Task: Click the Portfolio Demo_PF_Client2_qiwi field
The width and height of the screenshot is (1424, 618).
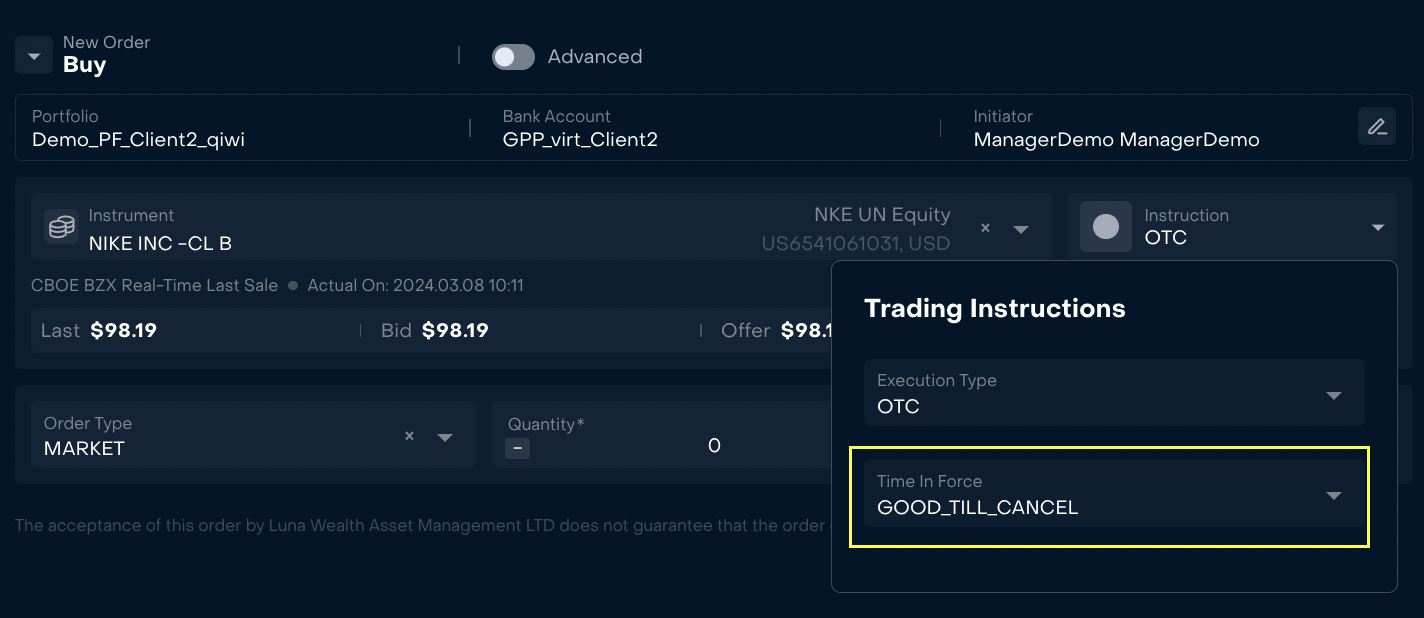Action: [138, 139]
